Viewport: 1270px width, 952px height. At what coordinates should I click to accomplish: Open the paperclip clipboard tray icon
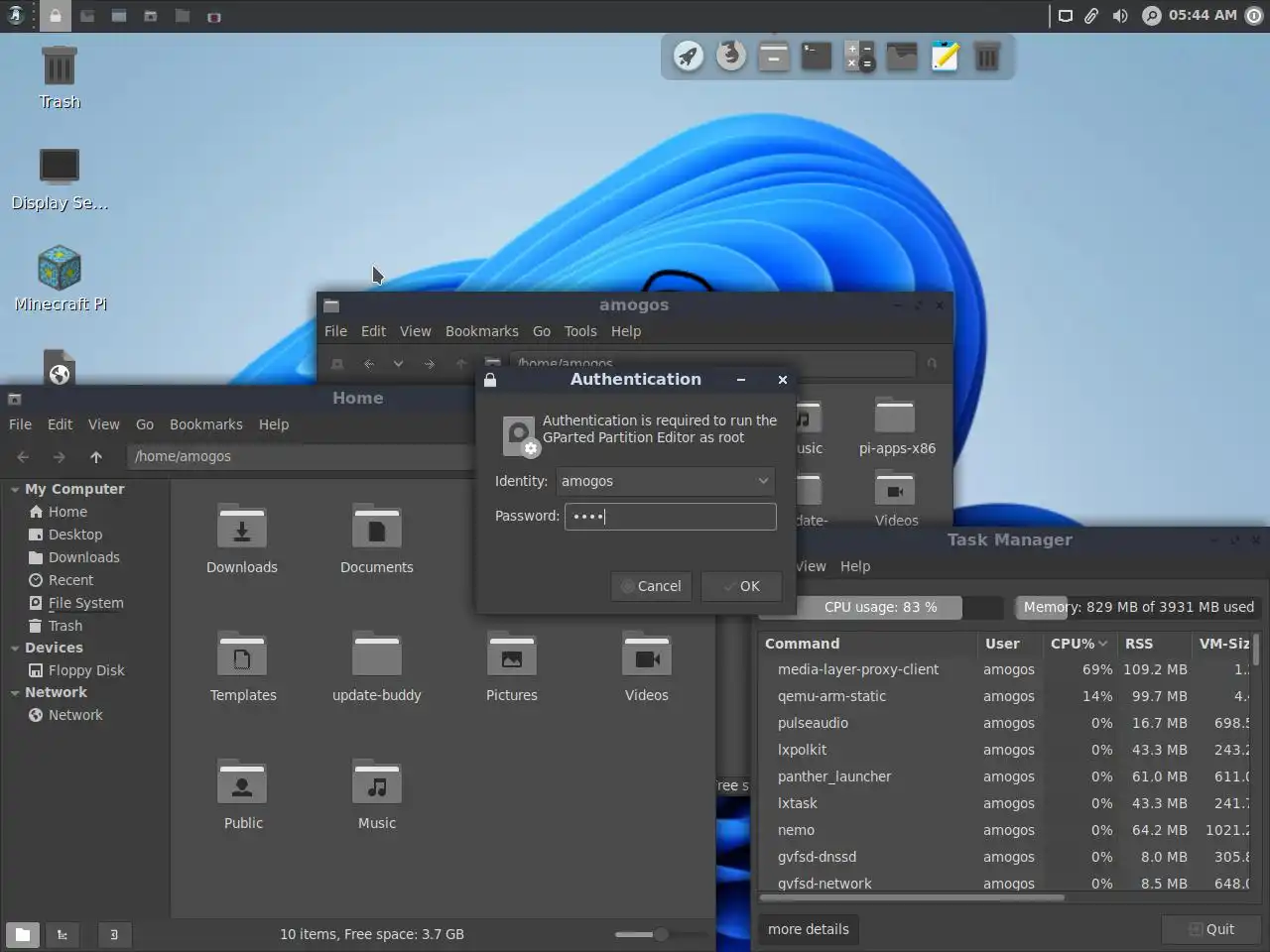(1091, 16)
